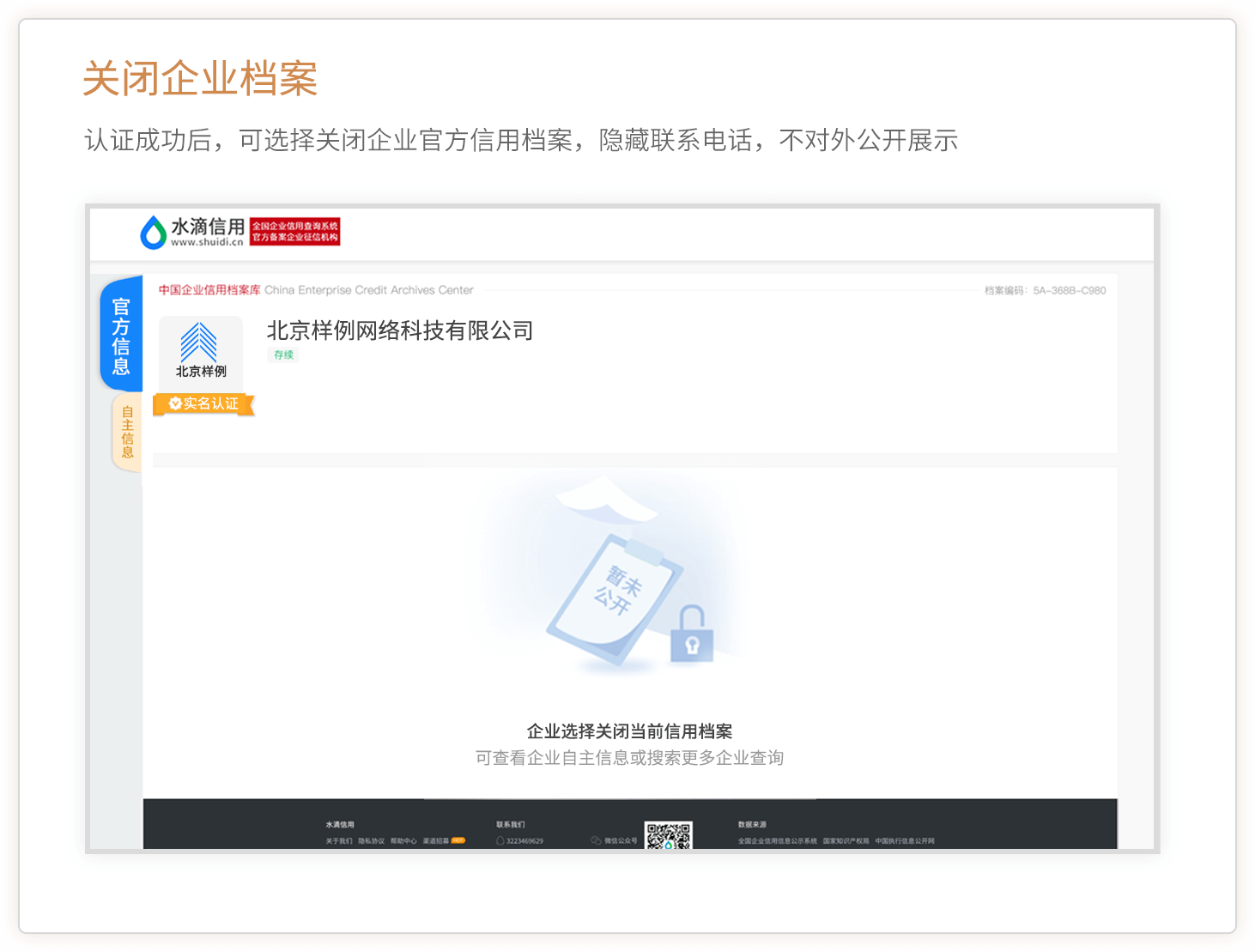
Task: Switch to the 自主信息 side tab
Action: coord(127,432)
